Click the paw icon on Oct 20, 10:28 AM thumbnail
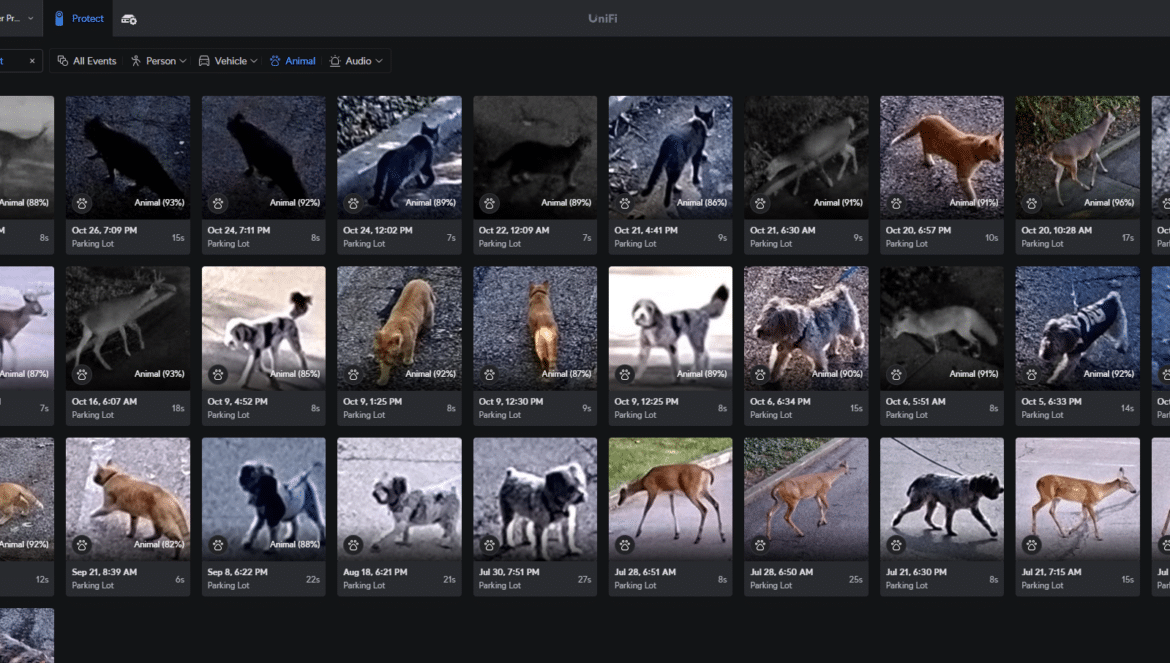The height and width of the screenshot is (663, 1170). coord(1032,204)
